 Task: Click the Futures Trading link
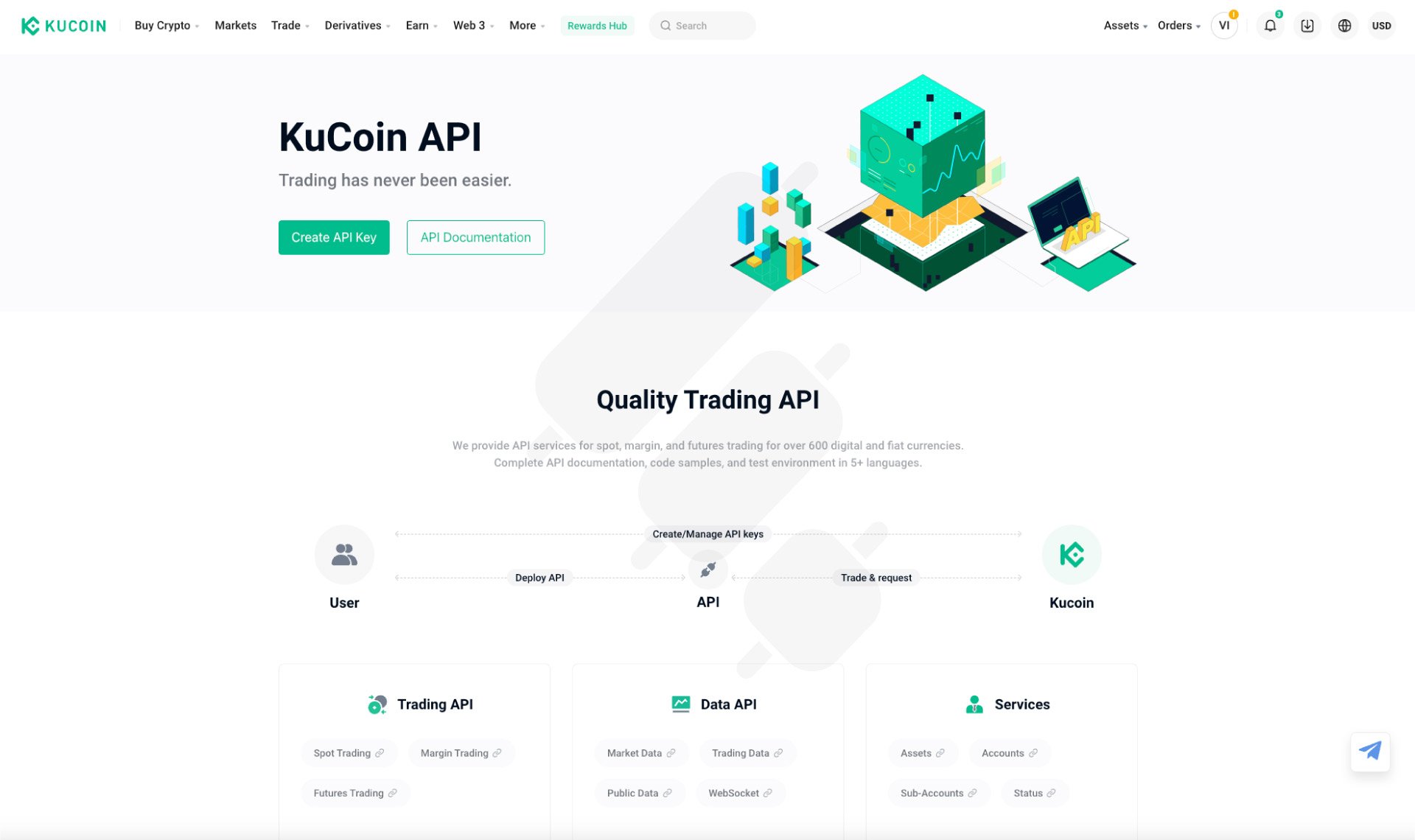click(355, 792)
